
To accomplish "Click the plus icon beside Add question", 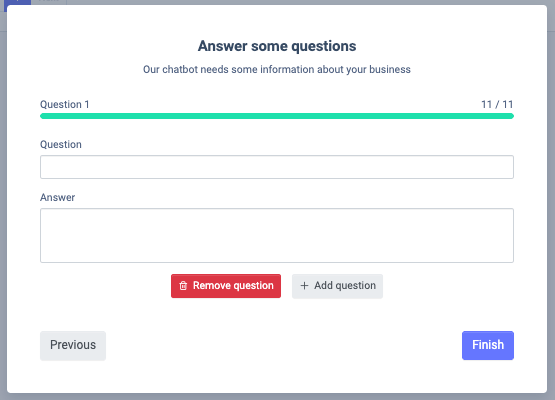I will [304, 286].
